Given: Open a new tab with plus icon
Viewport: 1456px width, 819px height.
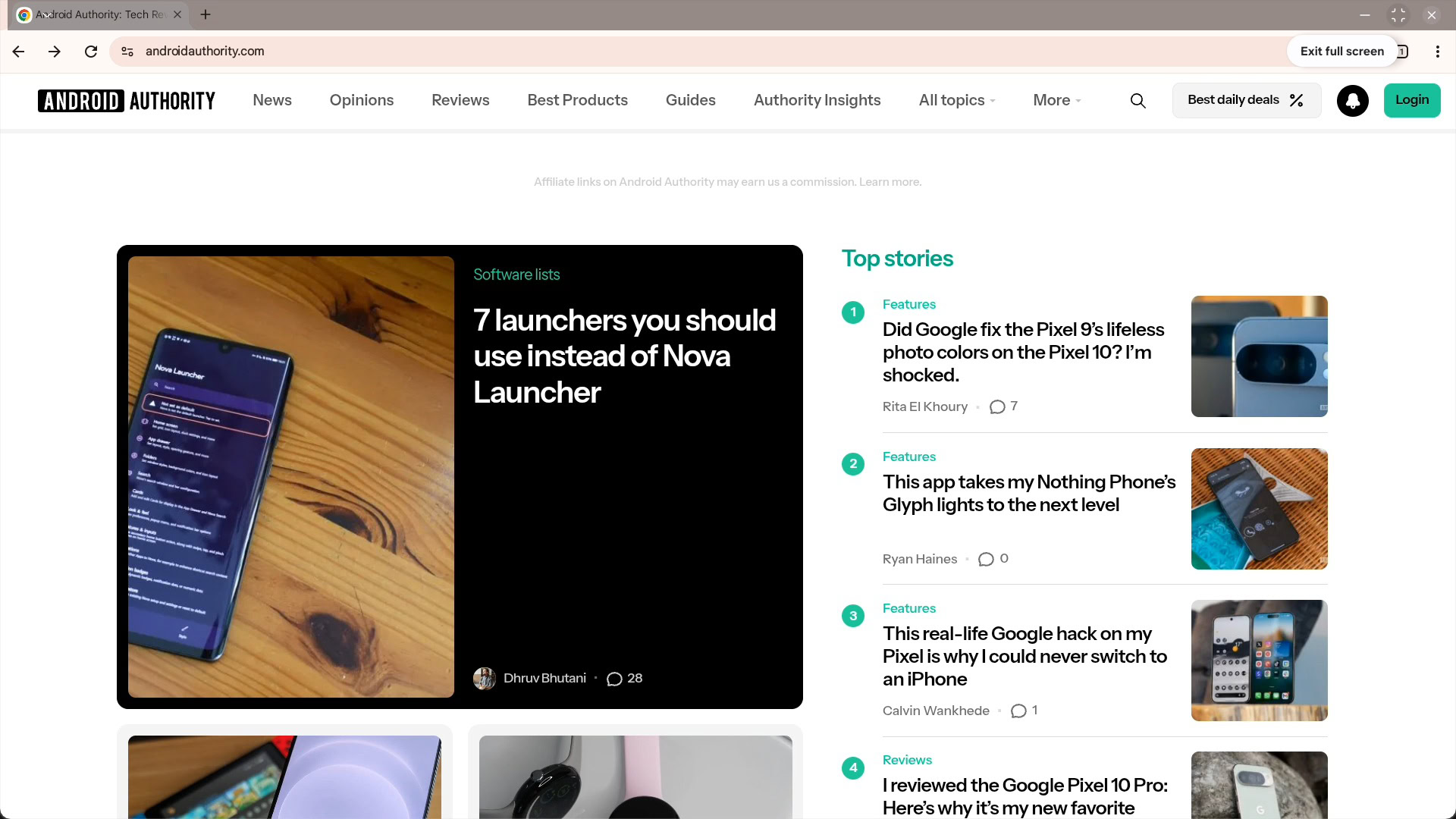Looking at the screenshot, I should [x=206, y=14].
